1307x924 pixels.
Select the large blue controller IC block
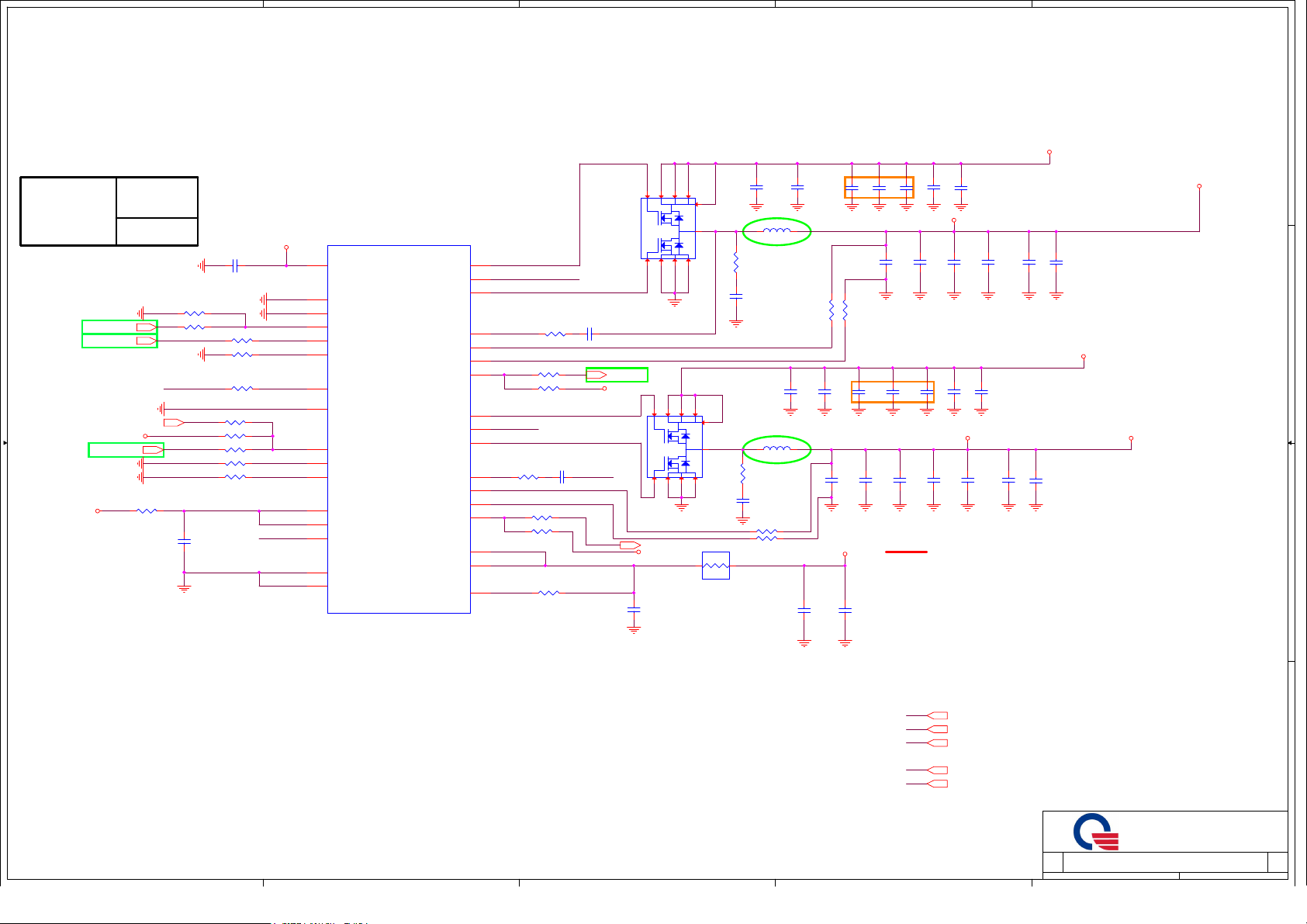click(x=399, y=429)
